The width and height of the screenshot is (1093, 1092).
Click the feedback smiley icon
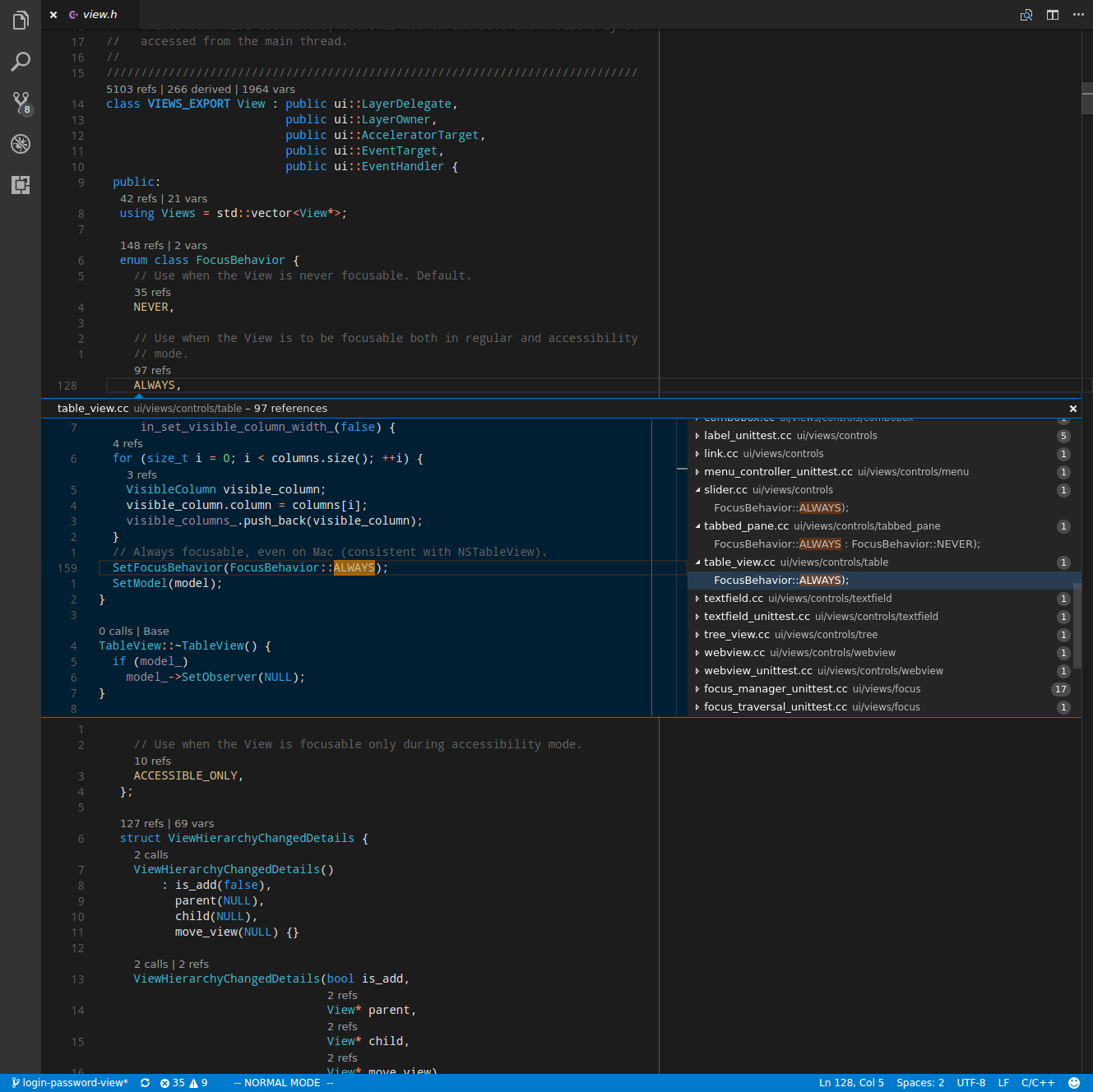(x=1073, y=1083)
